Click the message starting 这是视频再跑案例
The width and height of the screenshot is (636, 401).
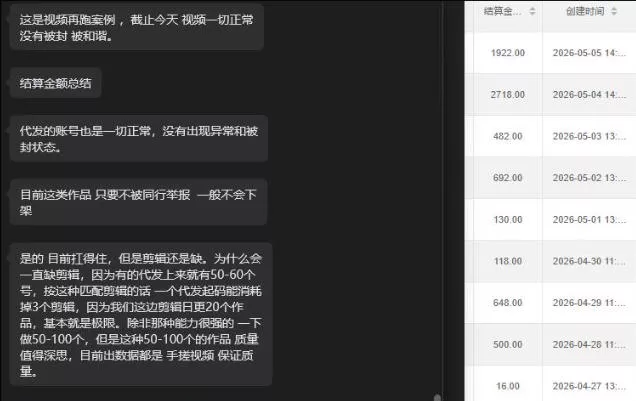coord(137,28)
